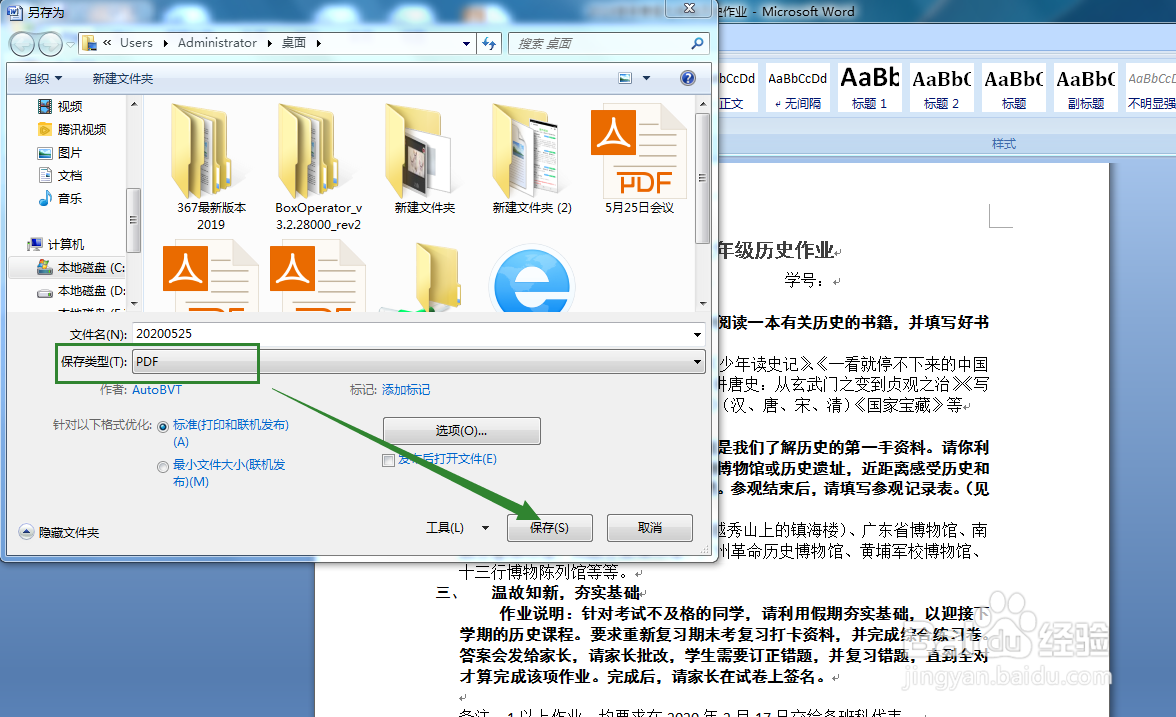Open the 新建文件夹 folder

pyautogui.click(x=424, y=160)
